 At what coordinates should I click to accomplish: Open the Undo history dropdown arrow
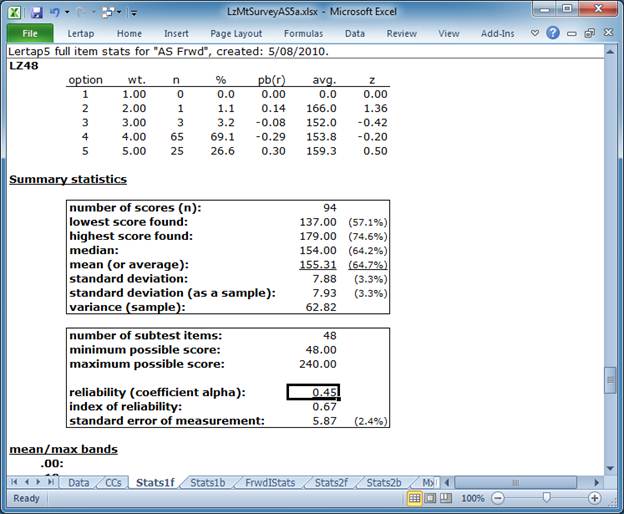(x=67, y=12)
